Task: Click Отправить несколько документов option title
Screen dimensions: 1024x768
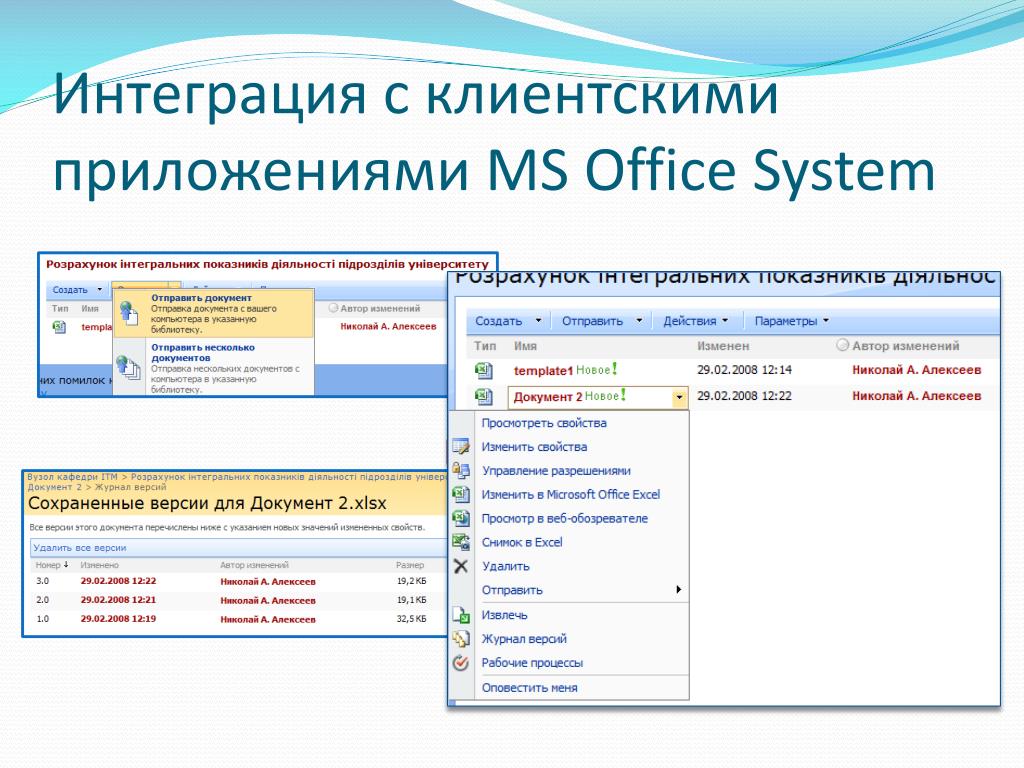Action: click(203, 353)
